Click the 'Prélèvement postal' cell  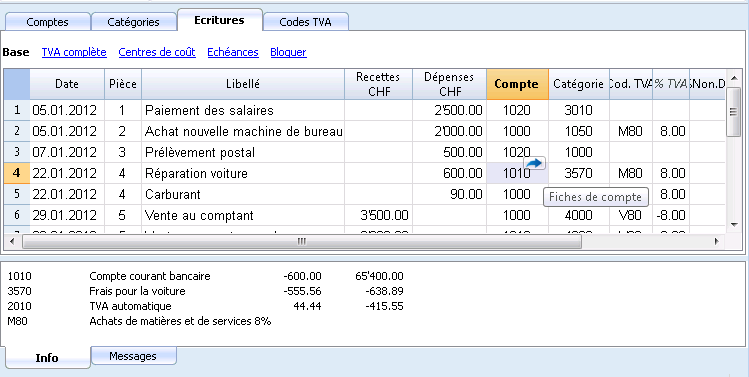point(243,152)
